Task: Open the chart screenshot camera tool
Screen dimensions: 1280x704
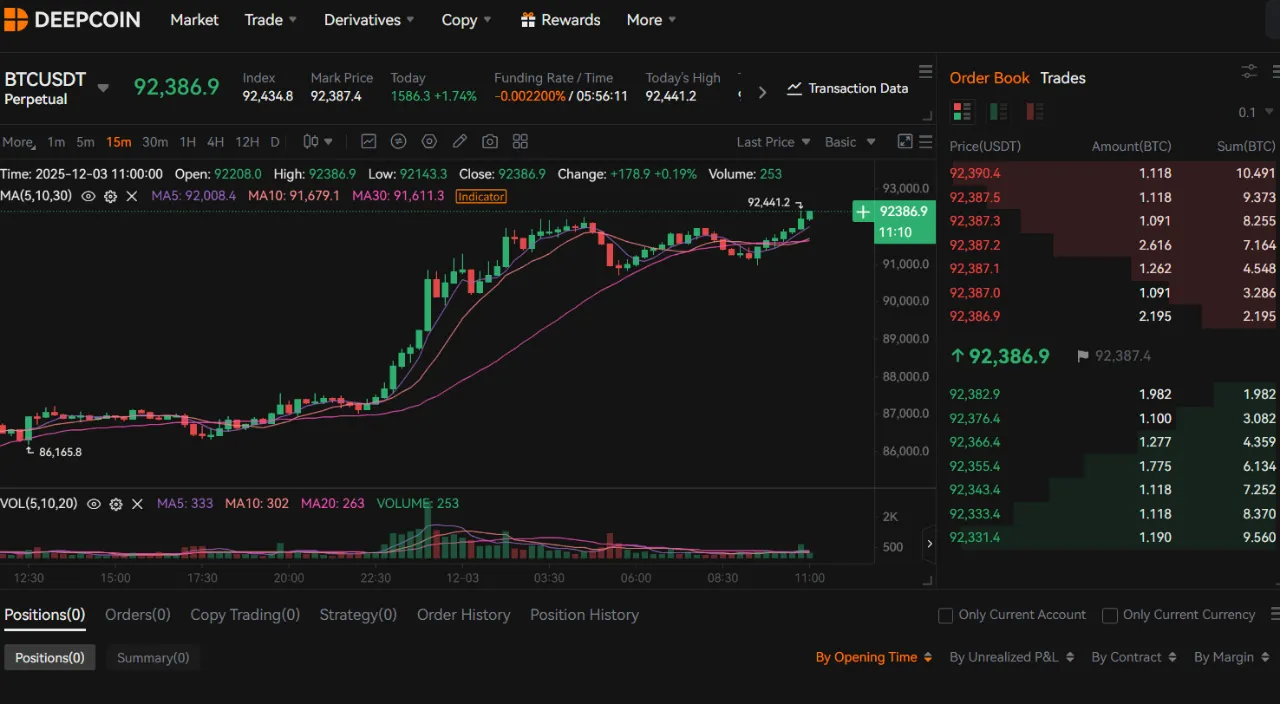Action: coord(490,142)
